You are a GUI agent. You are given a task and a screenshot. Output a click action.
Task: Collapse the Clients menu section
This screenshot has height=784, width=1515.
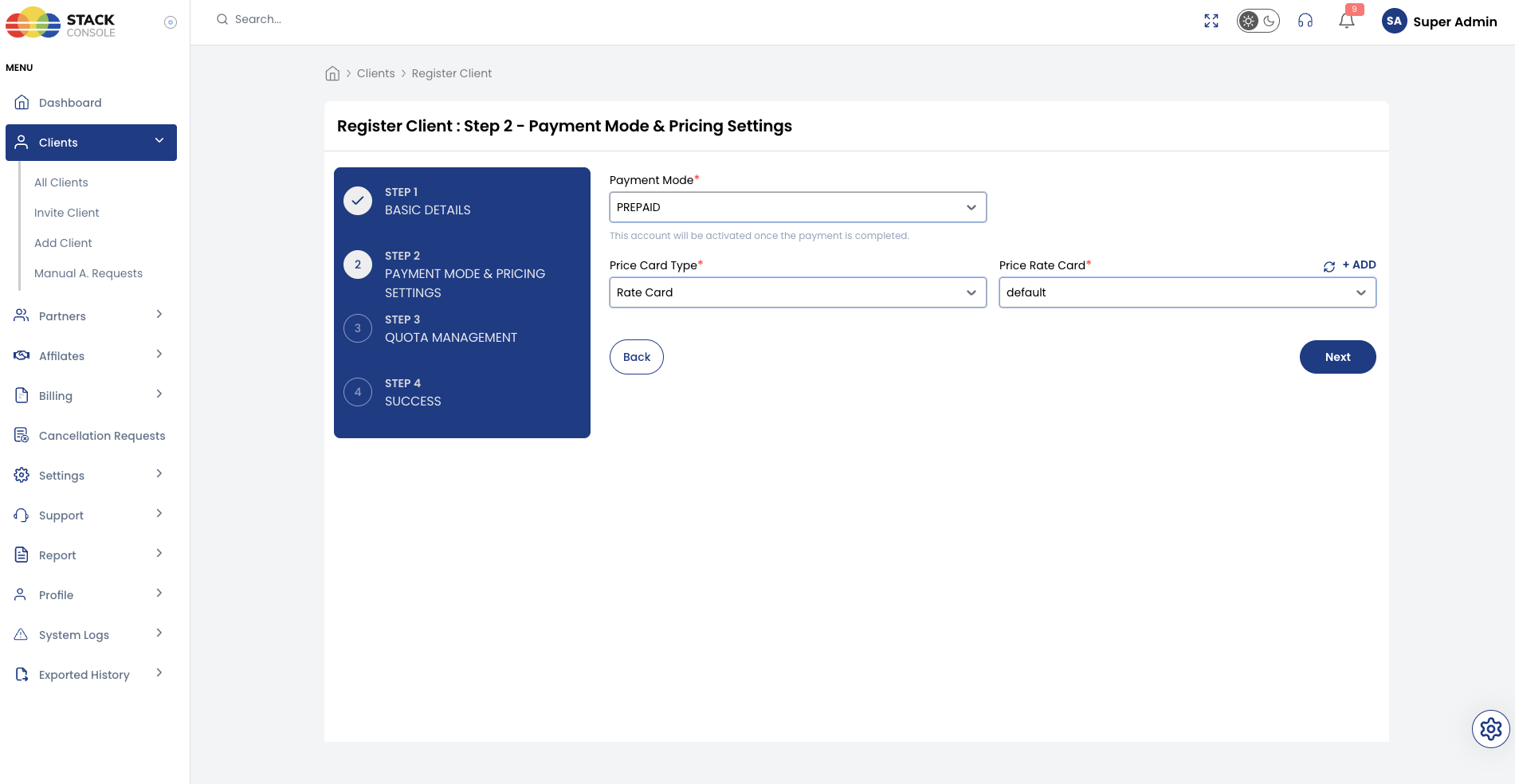point(159,141)
